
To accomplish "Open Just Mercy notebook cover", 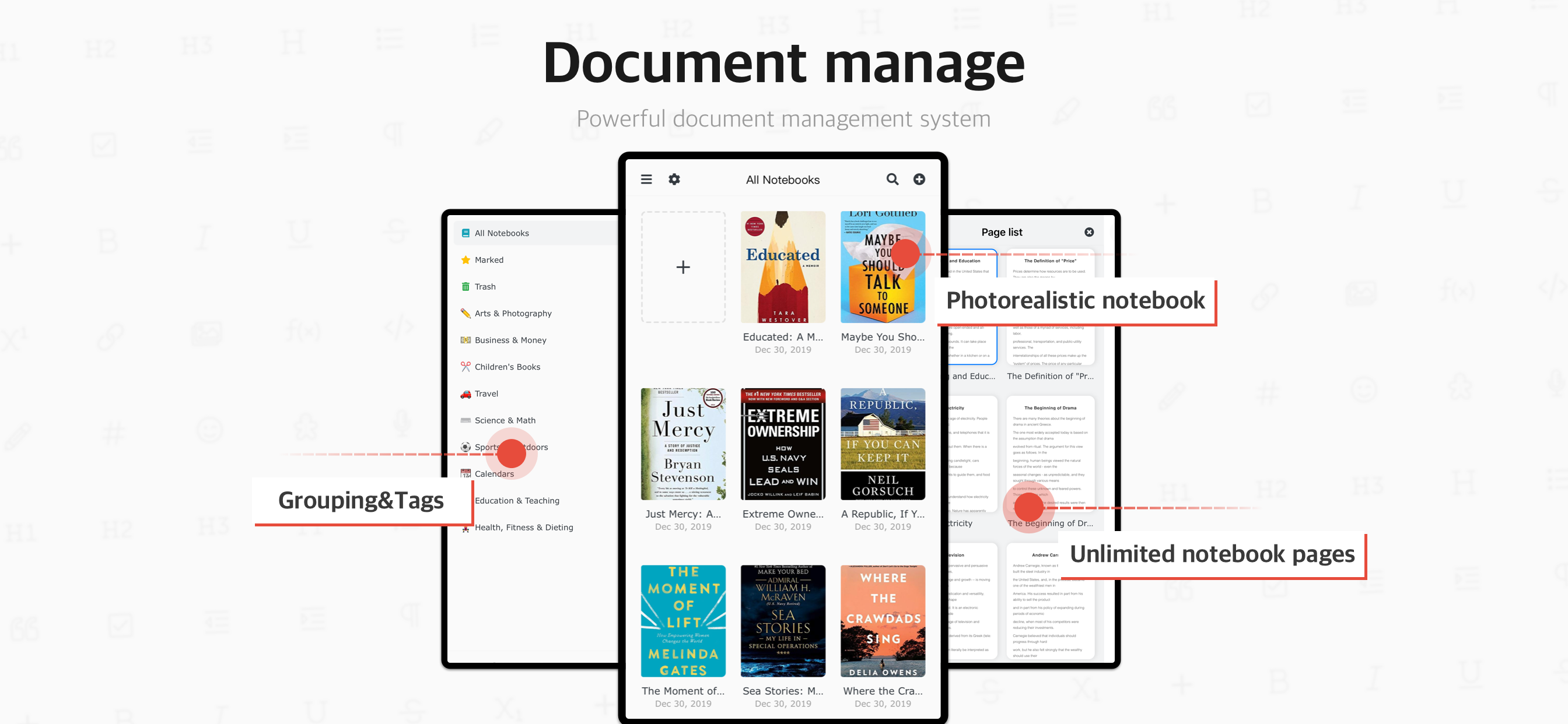I will [682, 444].
